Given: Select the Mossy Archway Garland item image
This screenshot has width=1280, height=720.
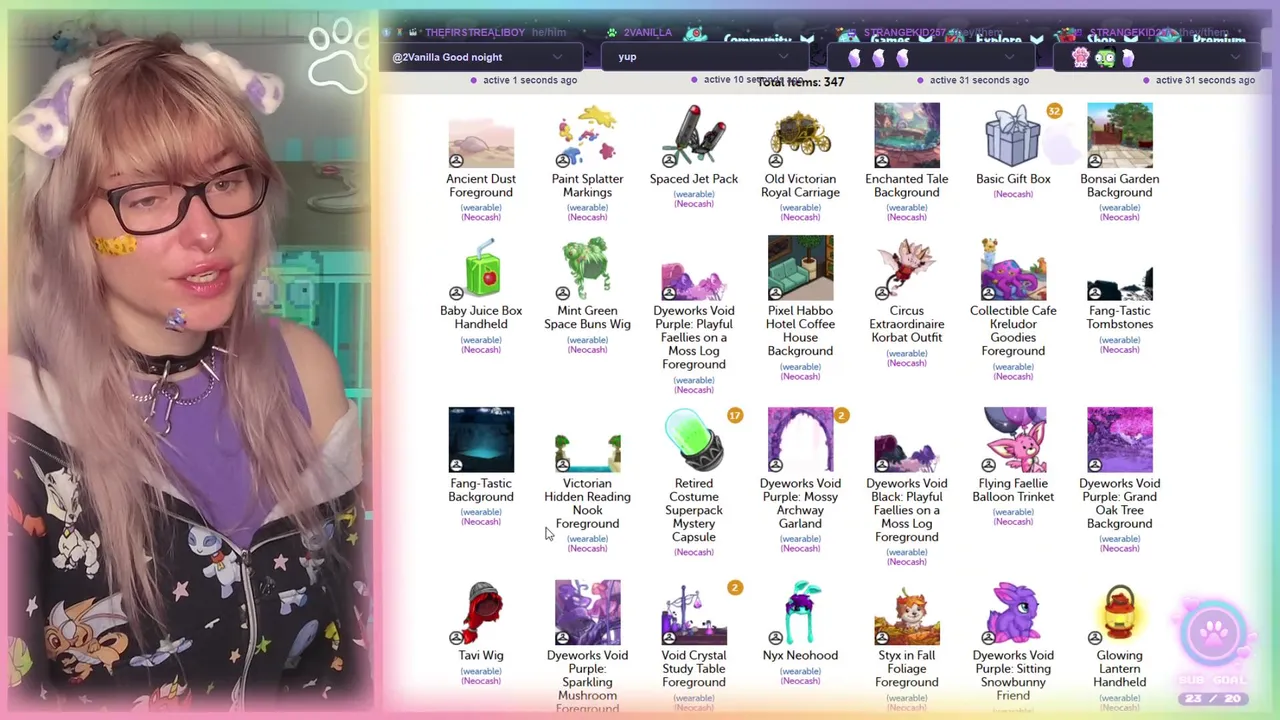Looking at the screenshot, I should (x=800, y=439).
